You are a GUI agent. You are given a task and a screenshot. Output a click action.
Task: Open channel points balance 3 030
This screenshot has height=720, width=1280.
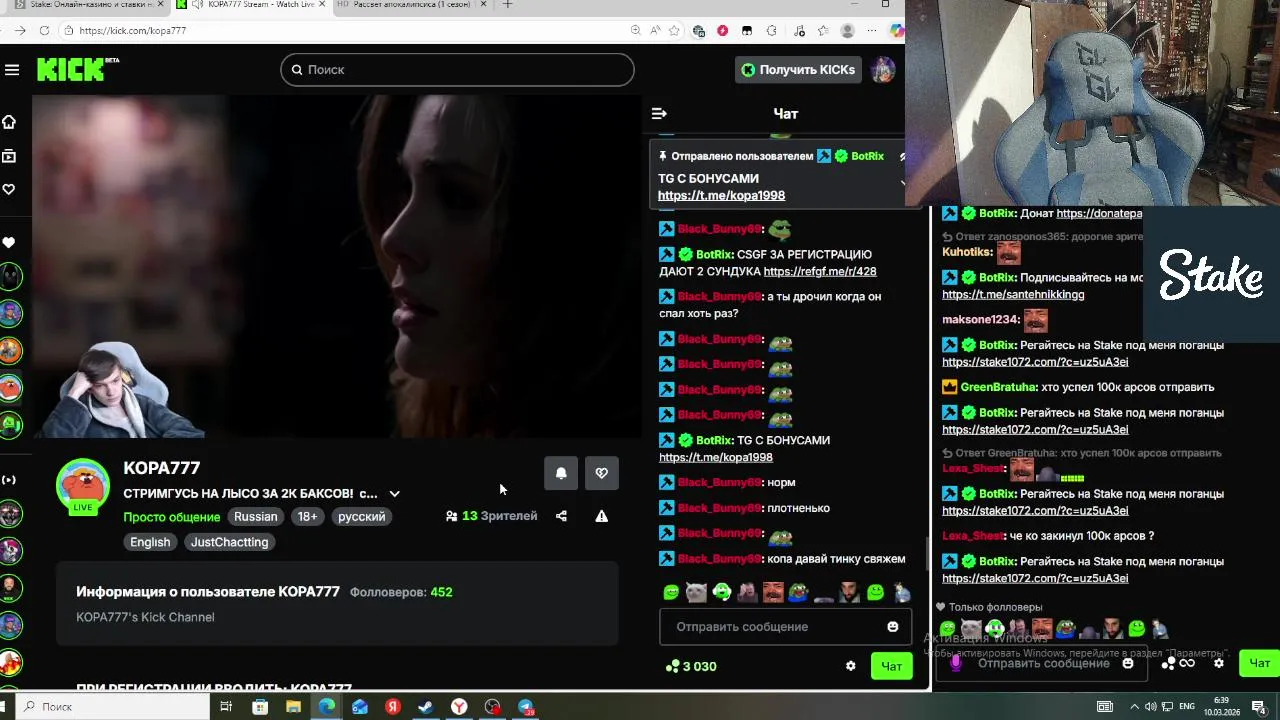pos(691,667)
